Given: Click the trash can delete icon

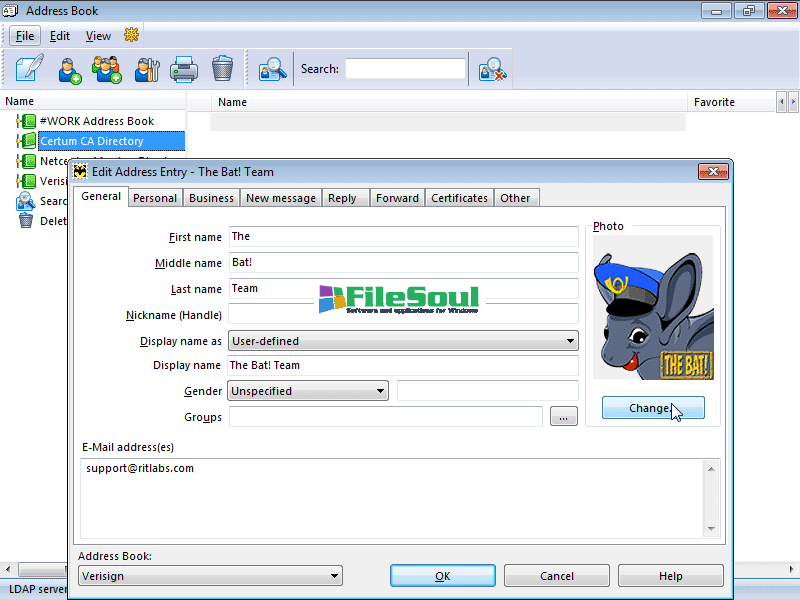Looking at the screenshot, I should pyautogui.click(x=222, y=69).
